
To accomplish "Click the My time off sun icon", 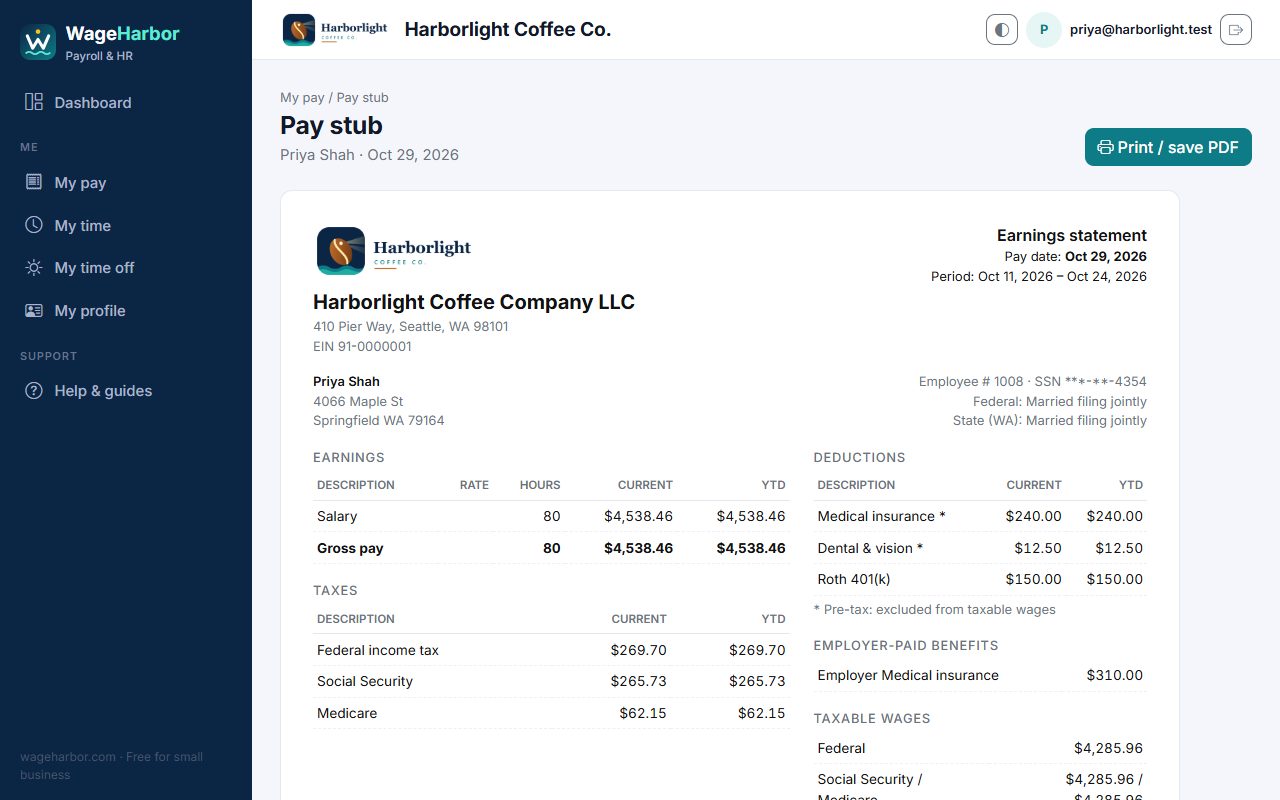I will point(34,267).
